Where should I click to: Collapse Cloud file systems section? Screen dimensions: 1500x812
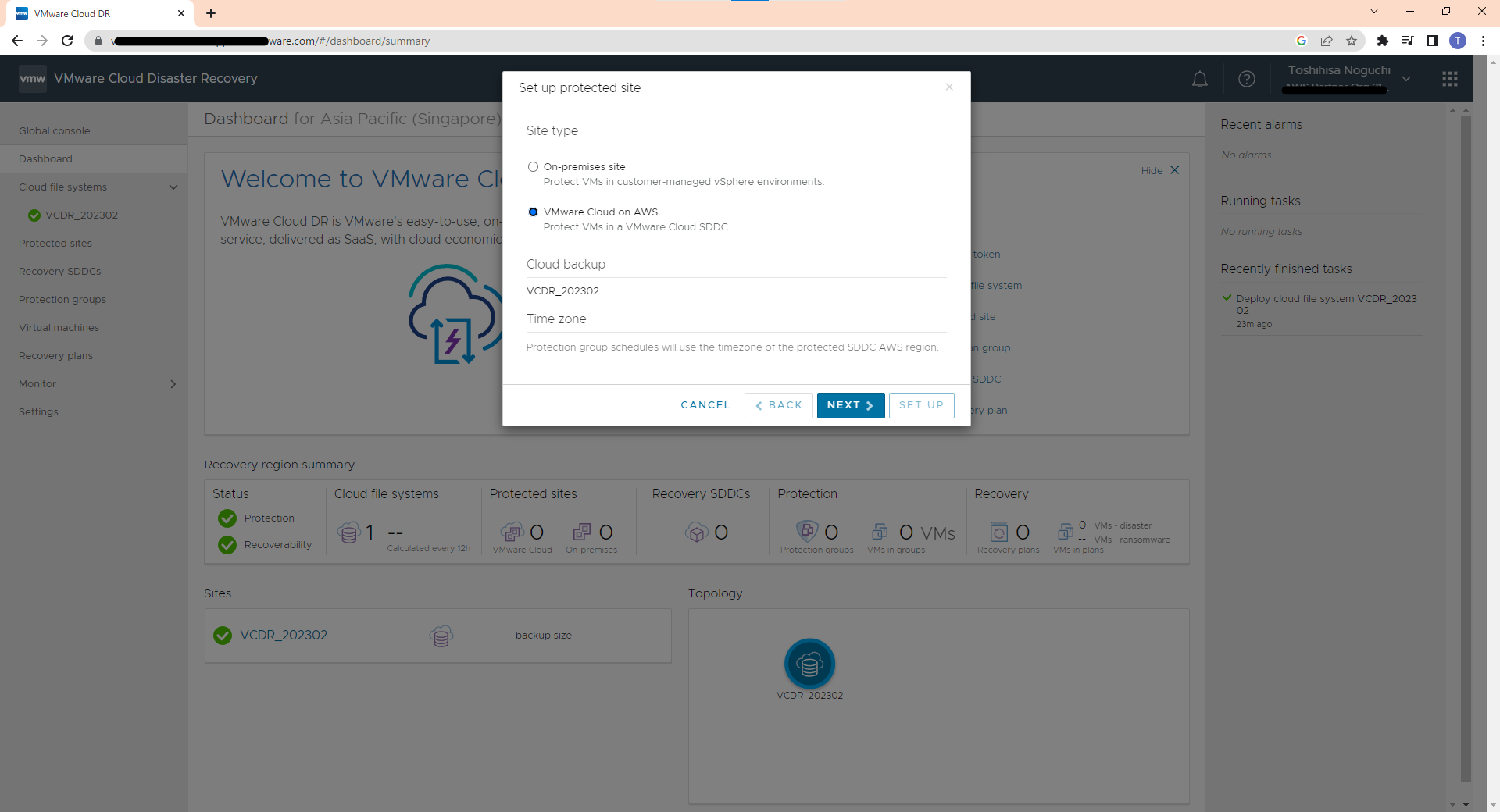point(173,187)
